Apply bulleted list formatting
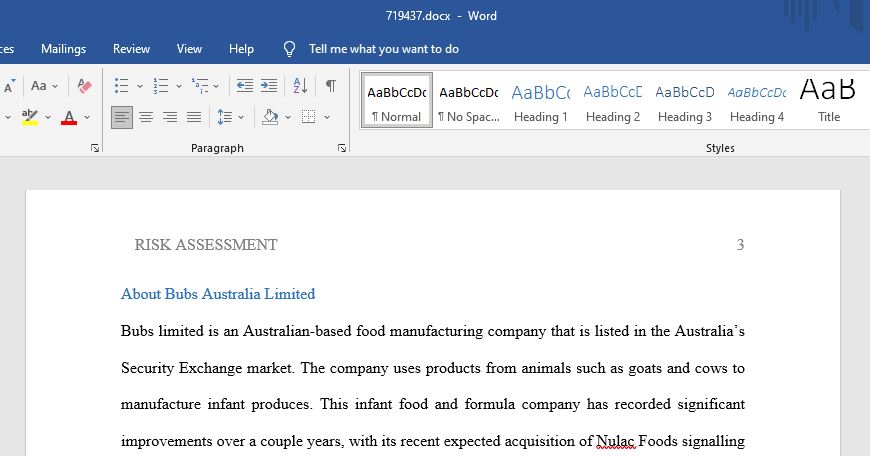Viewport: 870px width, 456px height. click(x=122, y=85)
